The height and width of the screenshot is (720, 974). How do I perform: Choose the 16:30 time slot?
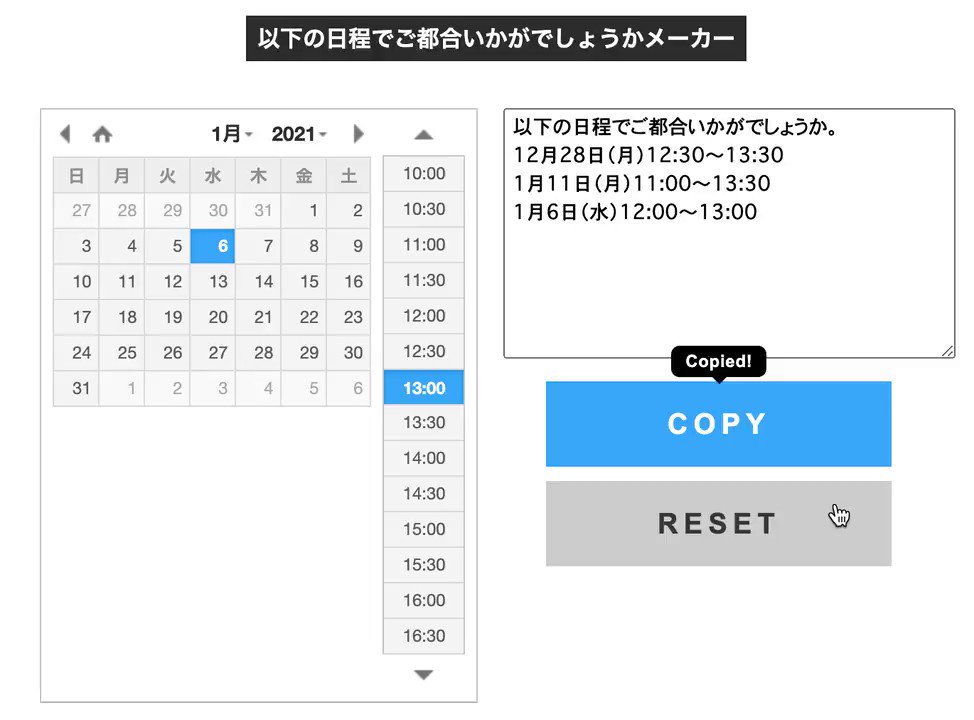[423, 636]
